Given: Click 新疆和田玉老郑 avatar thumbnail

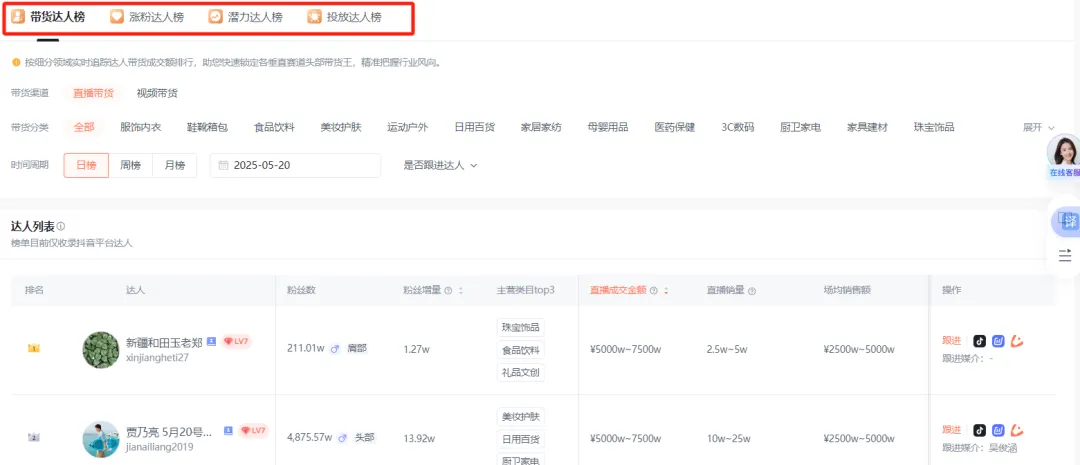Looking at the screenshot, I should [x=101, y=349].
